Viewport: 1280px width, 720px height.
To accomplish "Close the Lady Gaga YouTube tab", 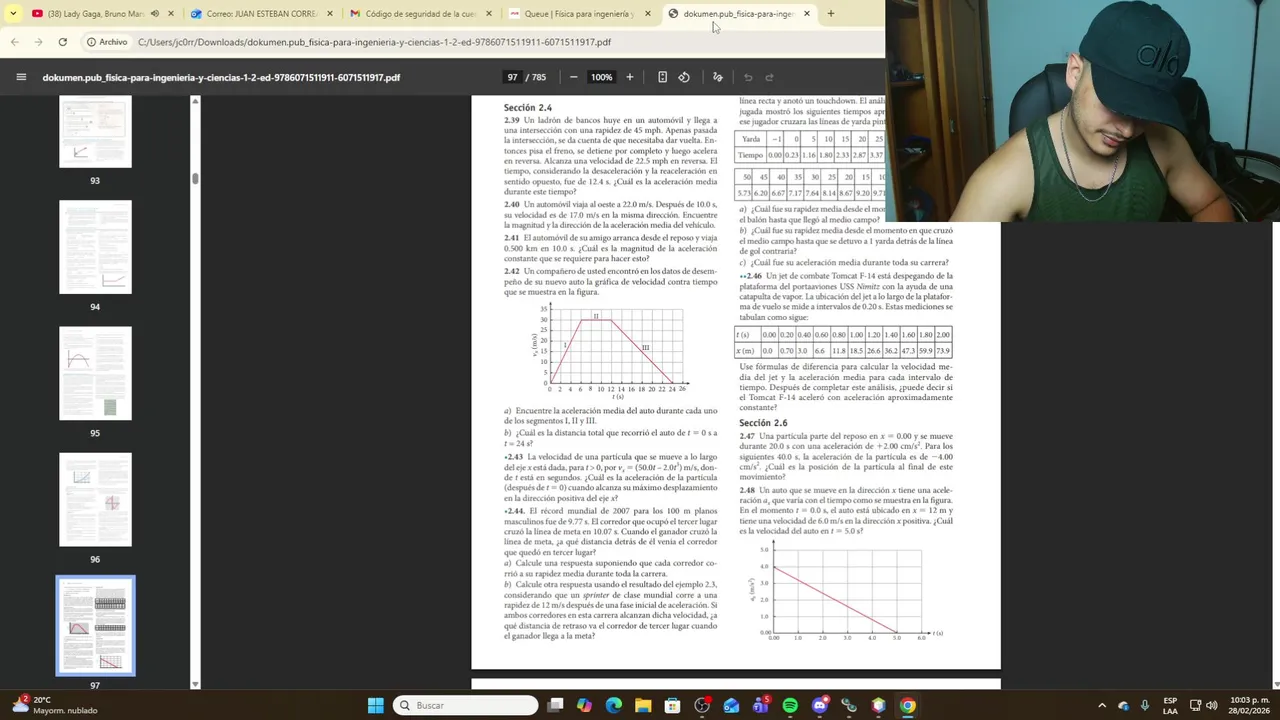I will click(x=172, y=14).
